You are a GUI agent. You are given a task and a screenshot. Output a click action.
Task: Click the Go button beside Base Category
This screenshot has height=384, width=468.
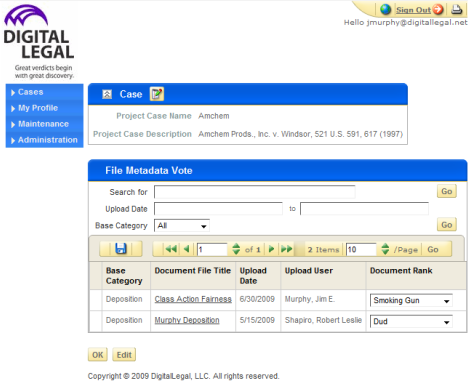(447, 225)
